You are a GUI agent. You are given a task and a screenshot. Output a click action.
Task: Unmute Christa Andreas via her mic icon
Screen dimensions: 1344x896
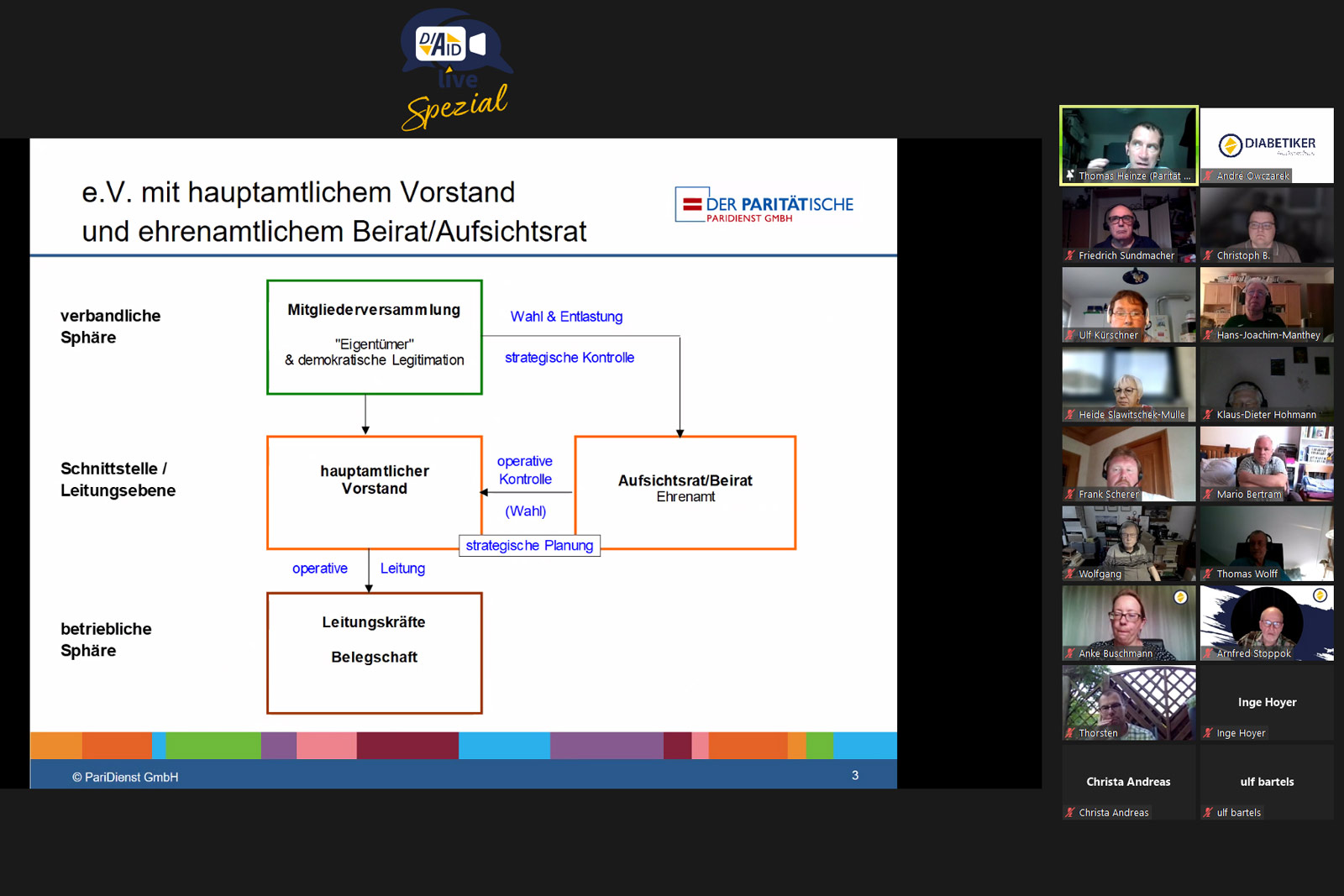click(x=1068, y=813)
